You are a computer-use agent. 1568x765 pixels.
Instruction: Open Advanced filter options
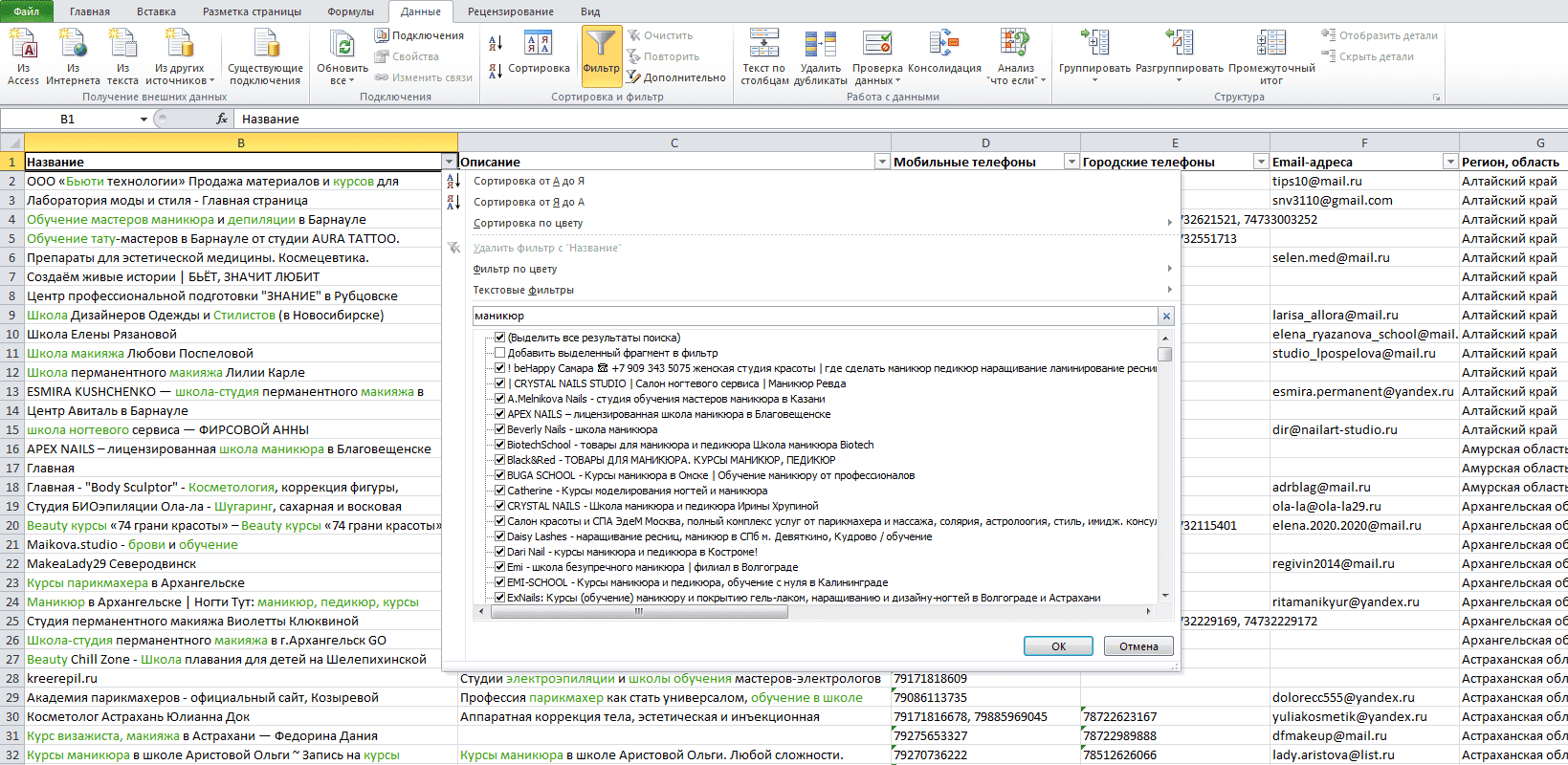675,77
